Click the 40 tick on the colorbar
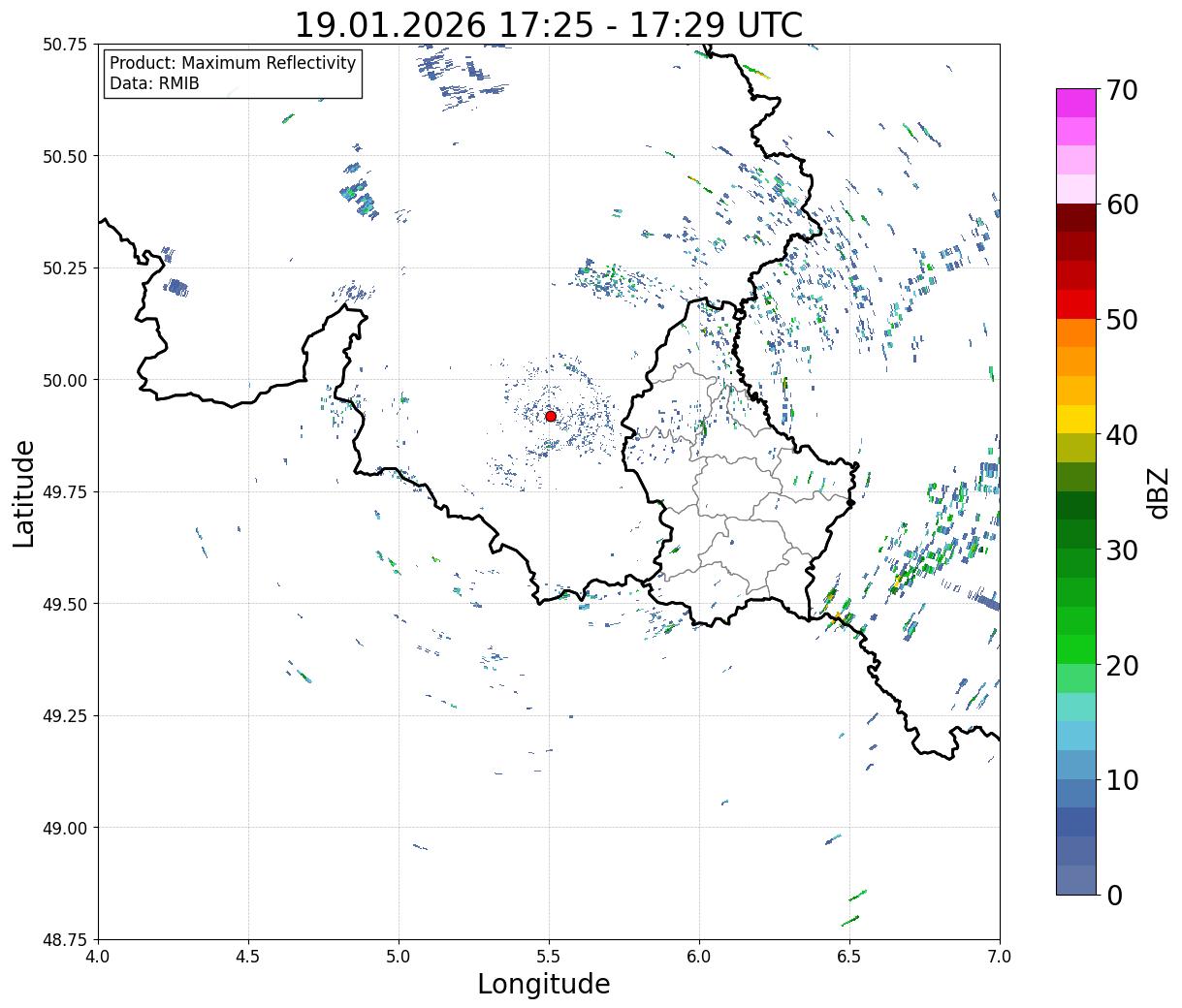Image resolution: width=1182 pixels, height=1008 pixels. [1121, 434]
